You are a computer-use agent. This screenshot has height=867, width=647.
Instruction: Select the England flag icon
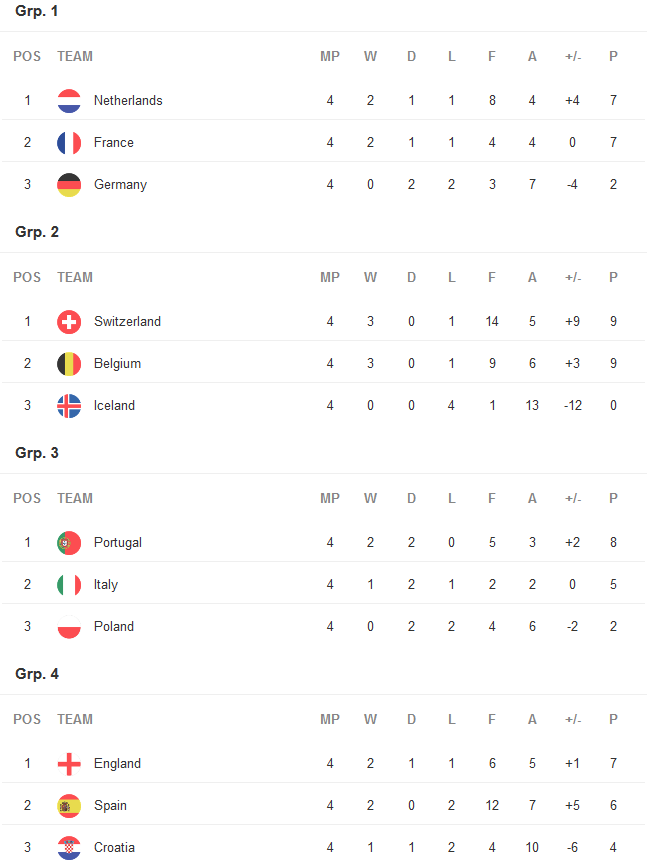coord(69,764)
